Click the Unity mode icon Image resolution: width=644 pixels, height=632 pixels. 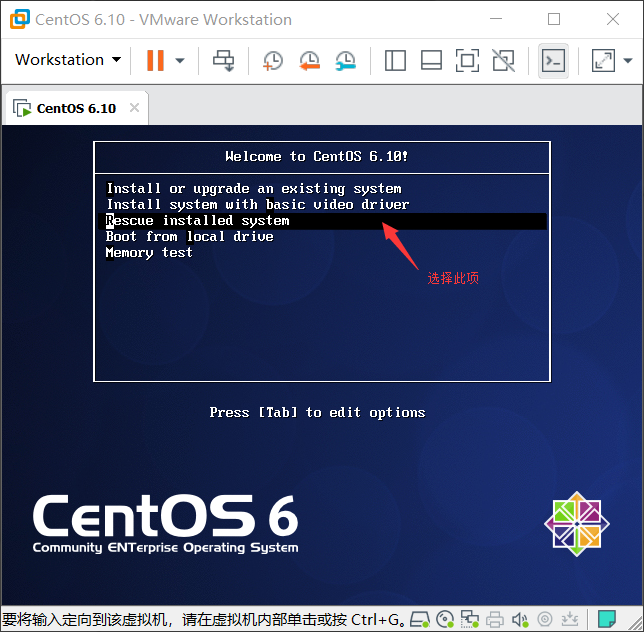point(504,61)
